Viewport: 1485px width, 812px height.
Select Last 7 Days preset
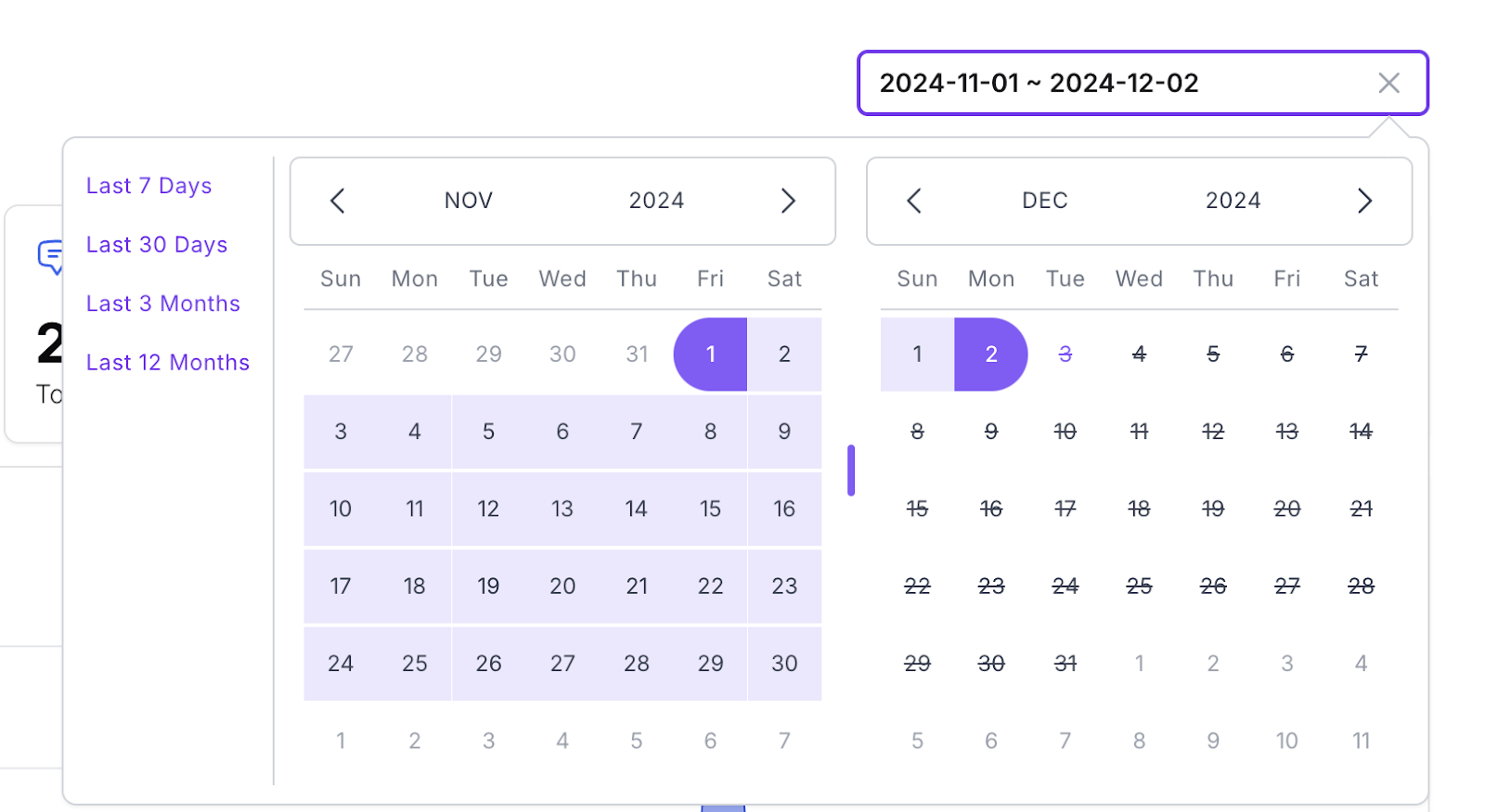coord(149,186)
